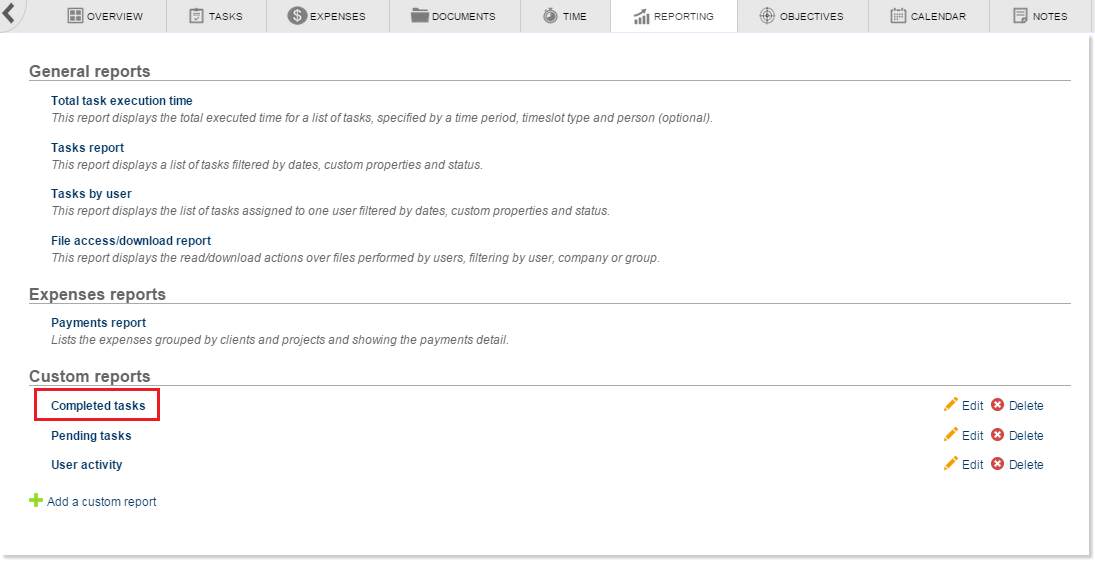Open the Tasks tab
The width and height of the screenshot is (1095, 570).
coord(215,16)
